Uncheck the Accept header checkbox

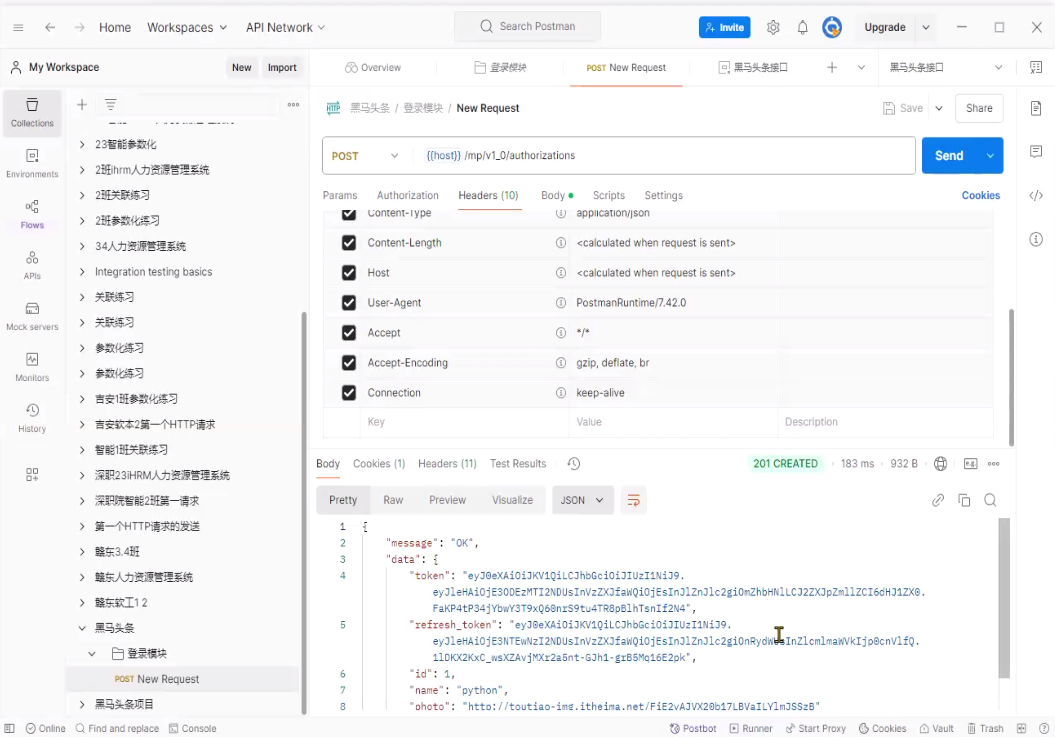click(349, 332)
